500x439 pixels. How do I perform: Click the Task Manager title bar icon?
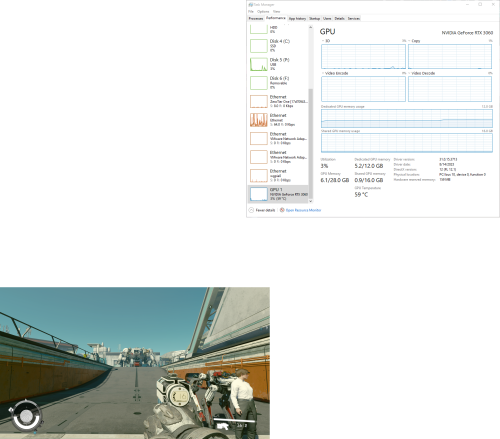(251, 5)
